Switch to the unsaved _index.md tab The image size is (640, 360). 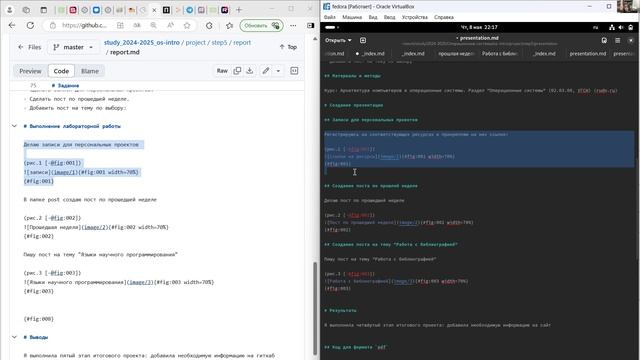pyautogui.click(x=371, y=53)
